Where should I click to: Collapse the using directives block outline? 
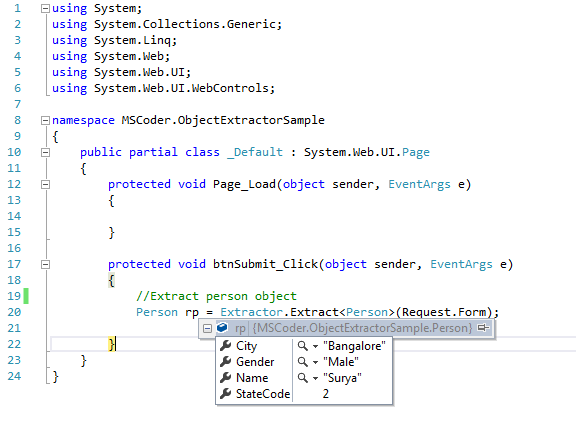45,8
